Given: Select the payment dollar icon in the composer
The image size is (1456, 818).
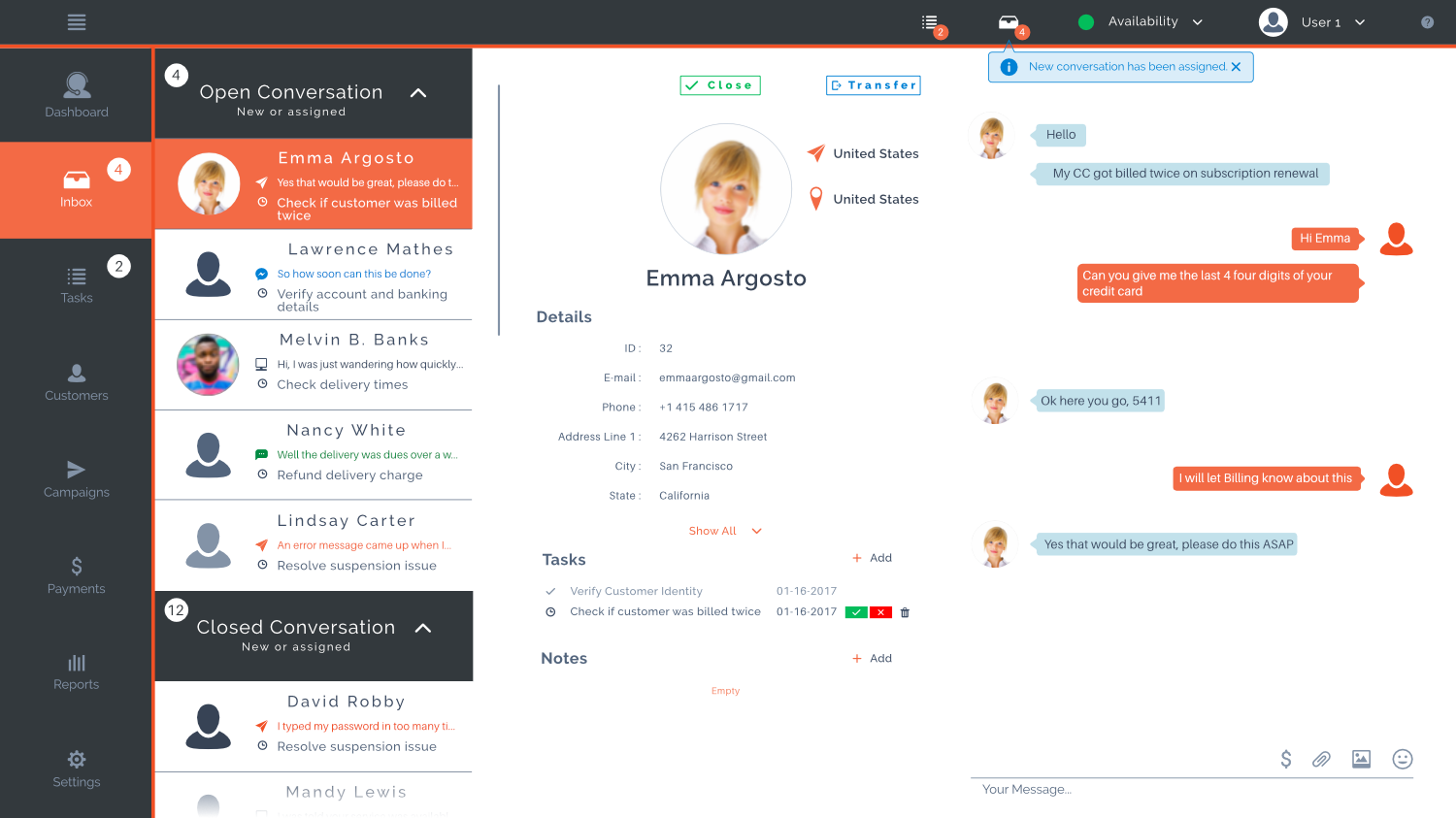Looking at the screenshot, I should (1285, 760).
